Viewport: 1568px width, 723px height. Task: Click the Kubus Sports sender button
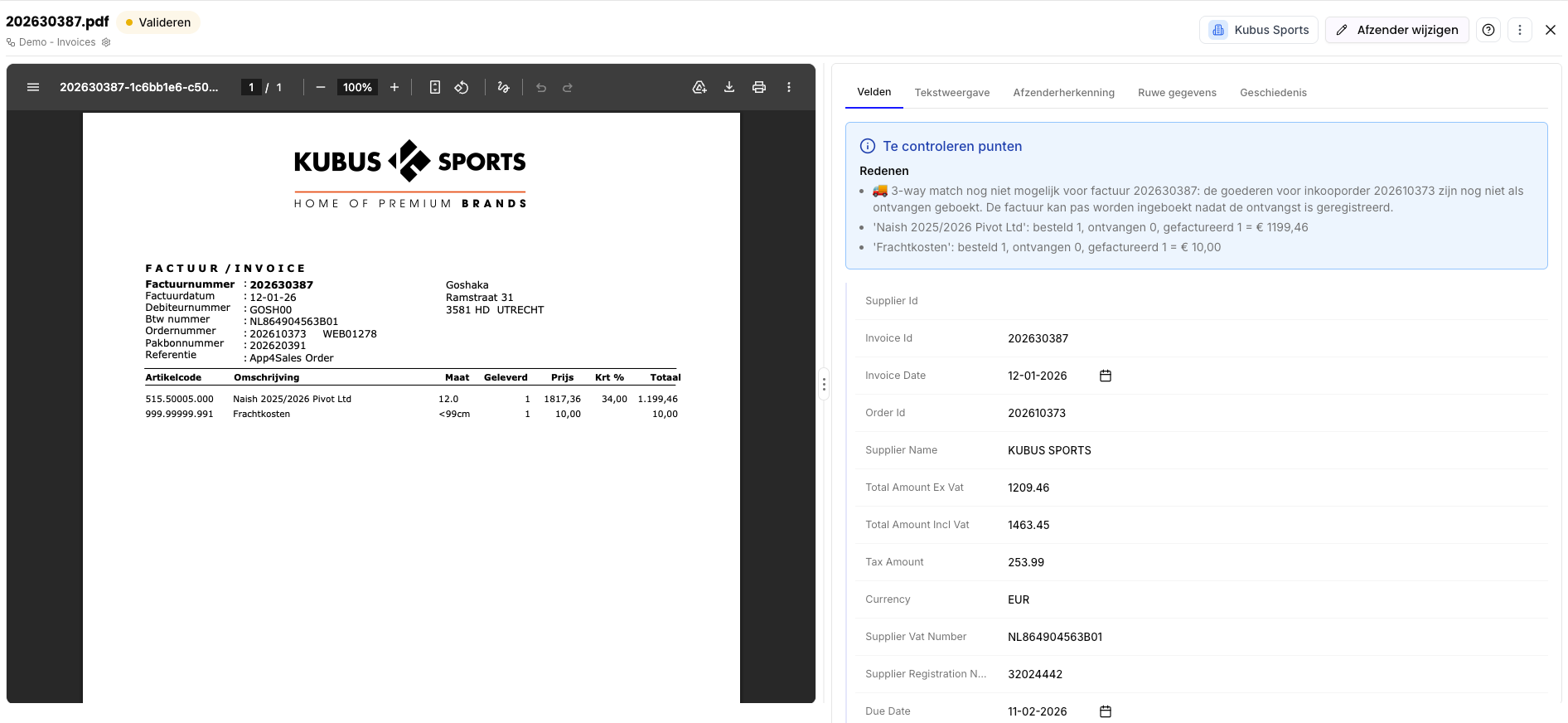[1259, 30]
